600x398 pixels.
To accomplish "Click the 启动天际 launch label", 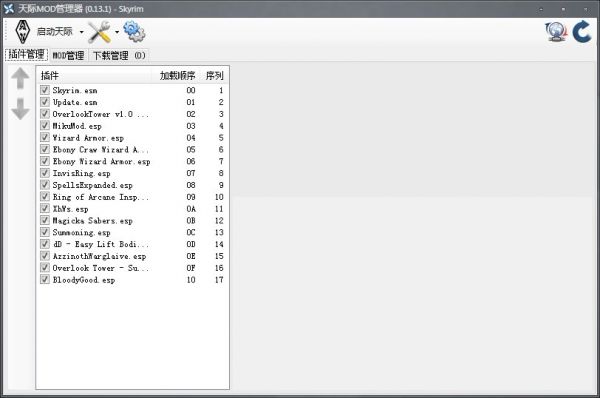I will click(x=54, y=31).
